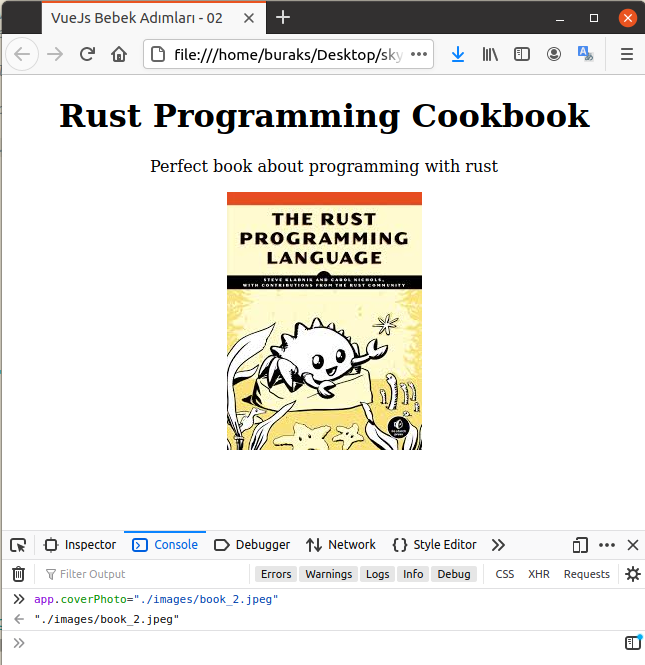Toggle the Info filter
The width and height of the screenshot is (645, 665).
pos(413,574)
